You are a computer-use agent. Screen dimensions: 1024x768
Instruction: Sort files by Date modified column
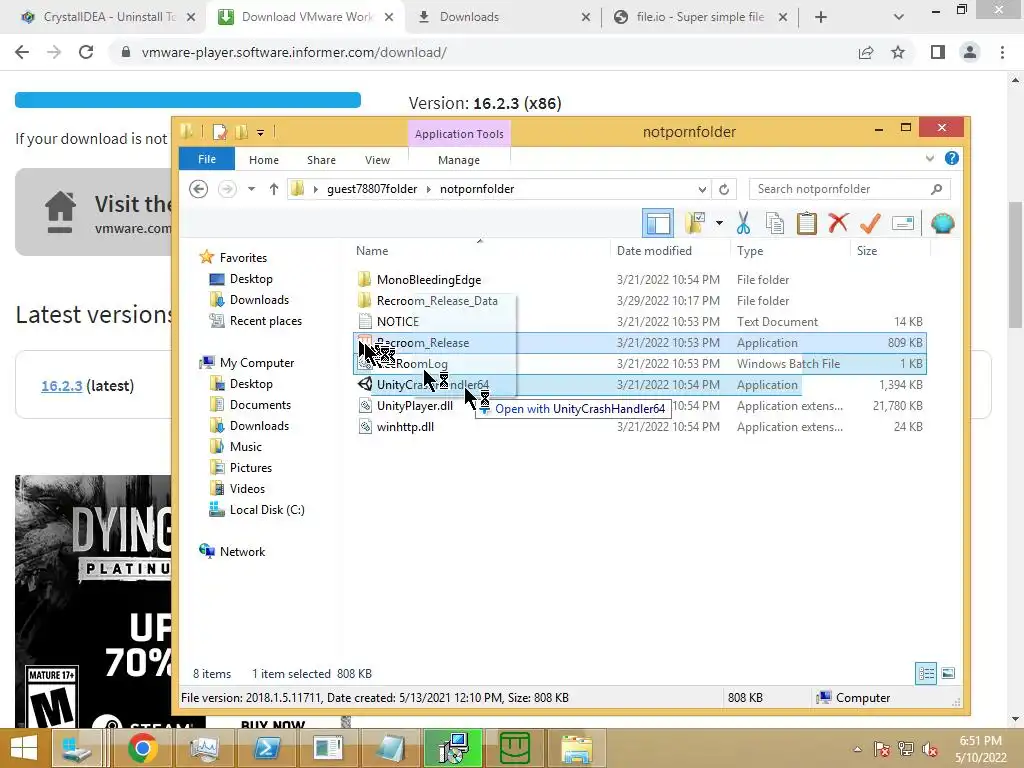coord(654,251)
